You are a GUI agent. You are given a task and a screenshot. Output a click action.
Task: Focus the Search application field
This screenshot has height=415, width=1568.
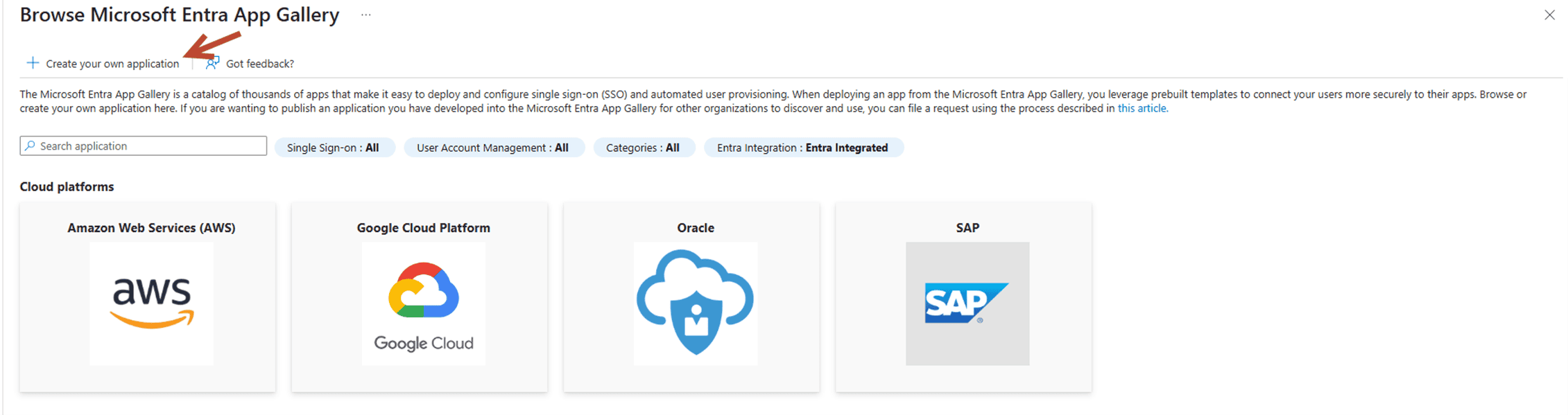(x=144, y=145)
